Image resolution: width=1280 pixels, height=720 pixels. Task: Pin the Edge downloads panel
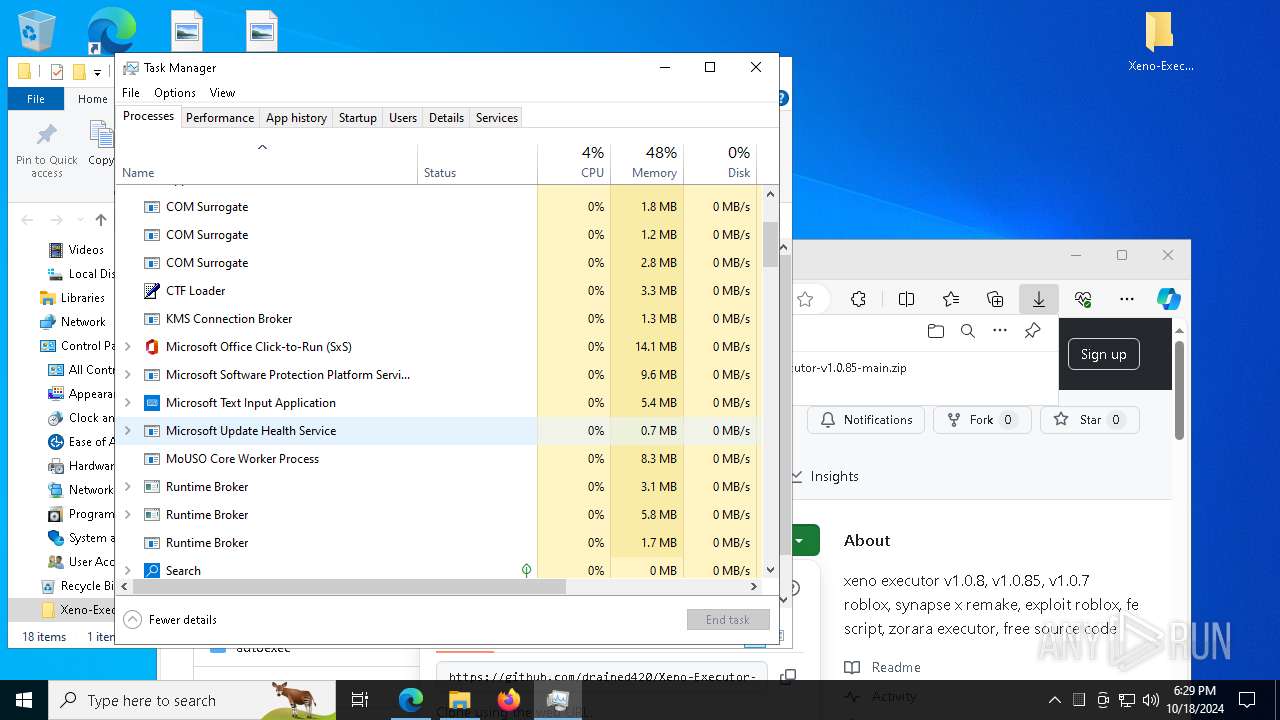pyautogui.click(x=1032, y=331)
